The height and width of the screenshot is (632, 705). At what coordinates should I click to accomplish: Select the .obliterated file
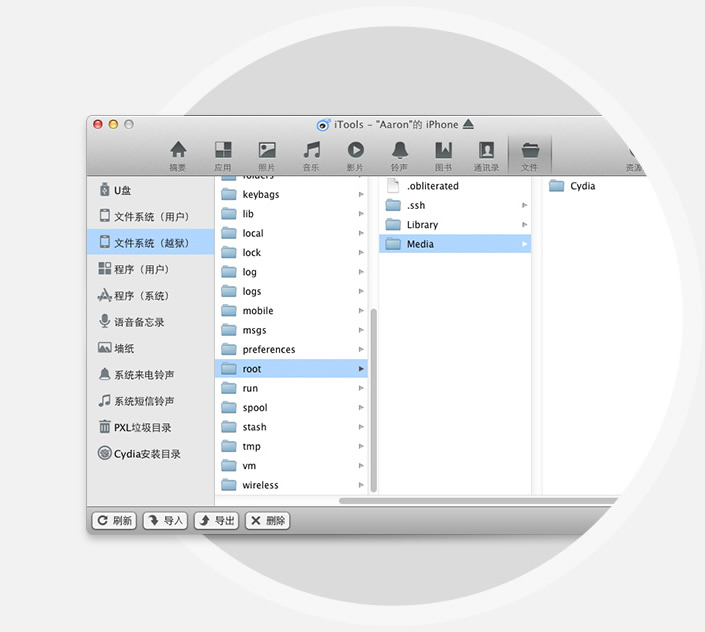(455, 186)
